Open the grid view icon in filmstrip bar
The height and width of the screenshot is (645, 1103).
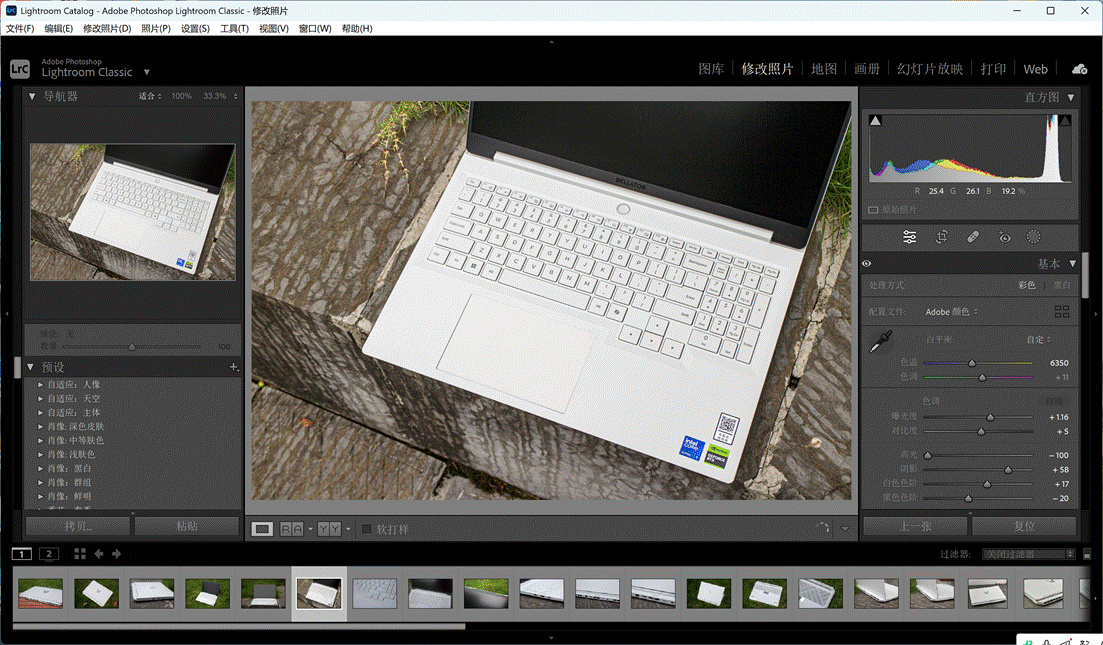coord(79,554)
